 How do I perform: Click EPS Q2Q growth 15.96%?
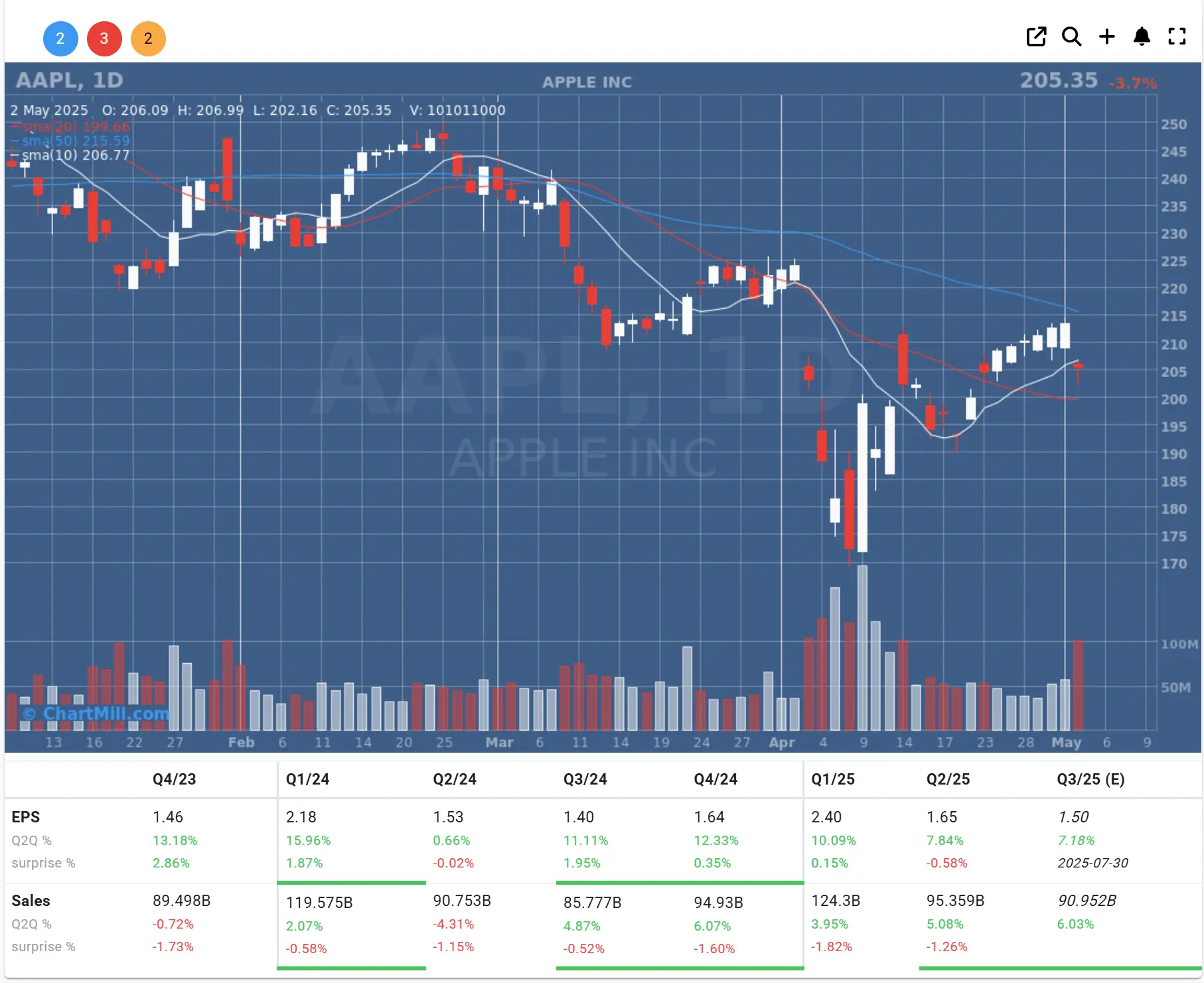pyautogui.click(x=308, y=840)
